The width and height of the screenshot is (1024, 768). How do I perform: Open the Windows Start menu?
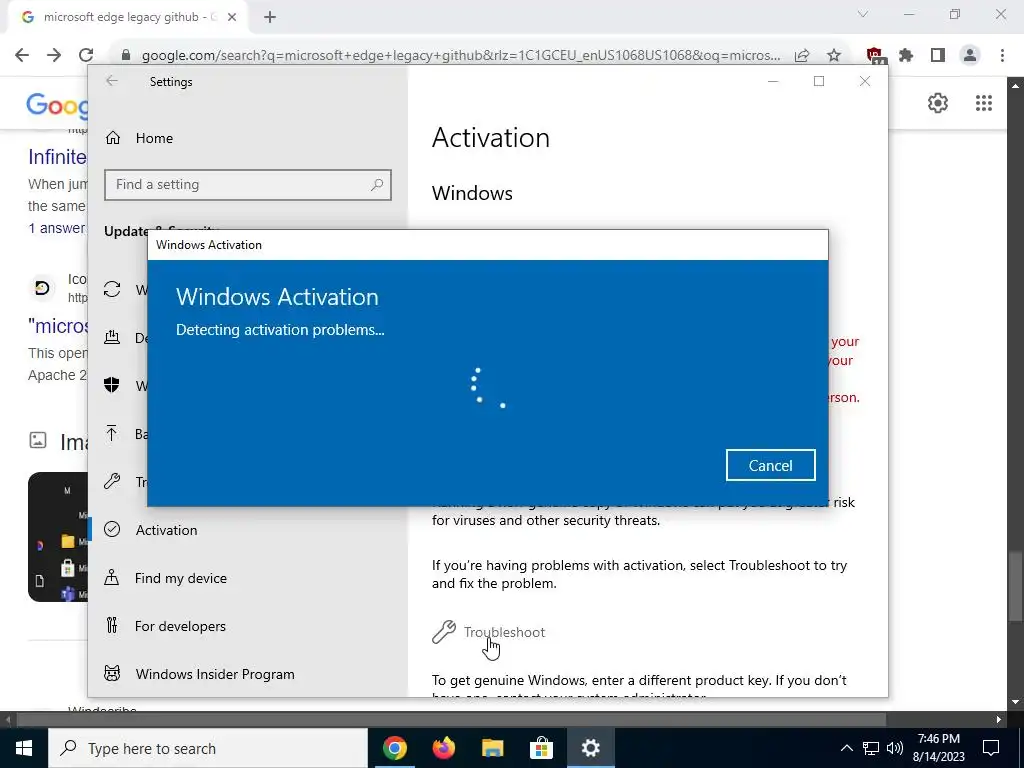tap(24, 748)
